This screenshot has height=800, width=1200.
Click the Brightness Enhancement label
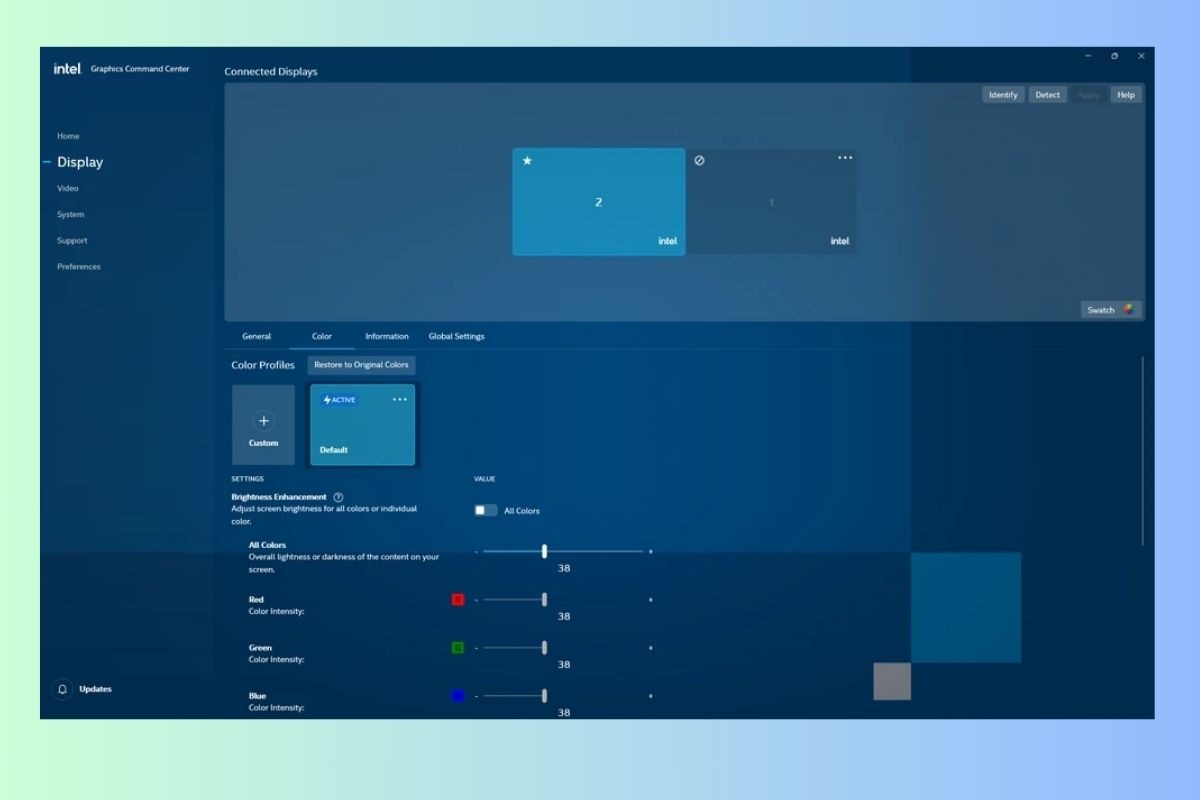279,497
